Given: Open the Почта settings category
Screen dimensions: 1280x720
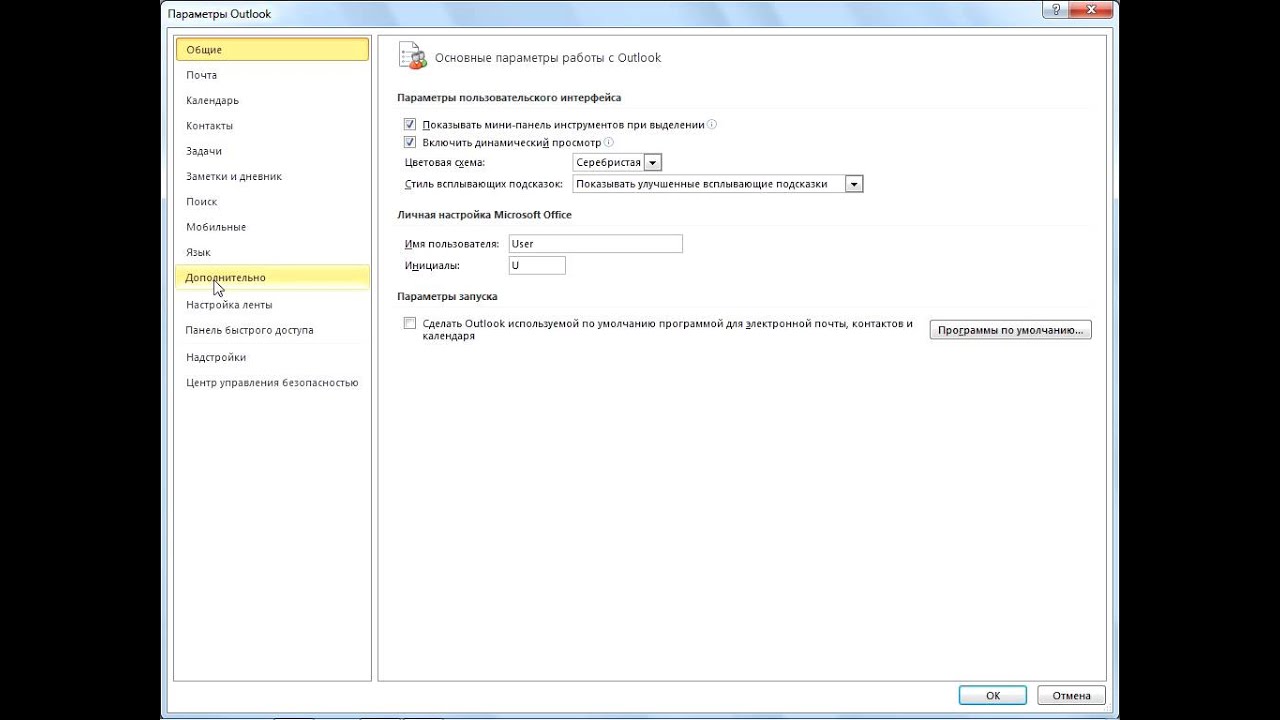Looking at the screenshot, I should point(272,75).
